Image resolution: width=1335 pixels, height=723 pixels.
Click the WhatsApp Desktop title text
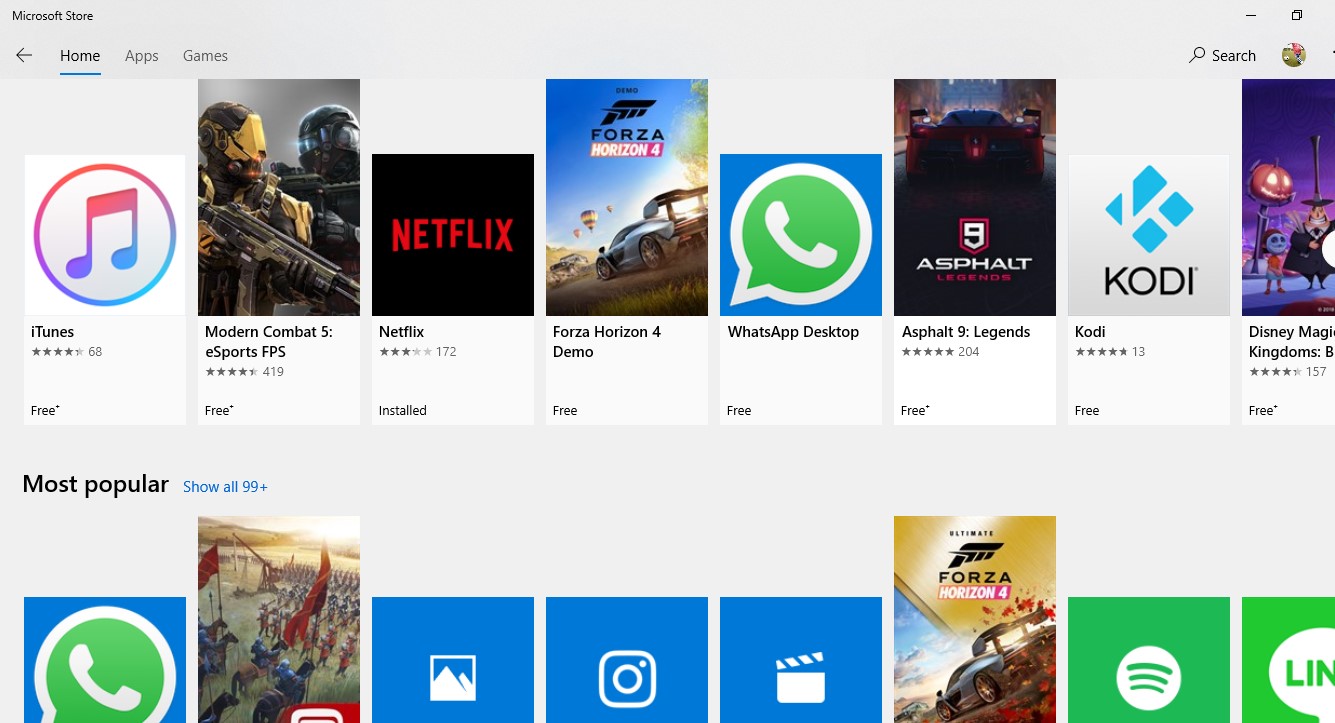point(793,332)
